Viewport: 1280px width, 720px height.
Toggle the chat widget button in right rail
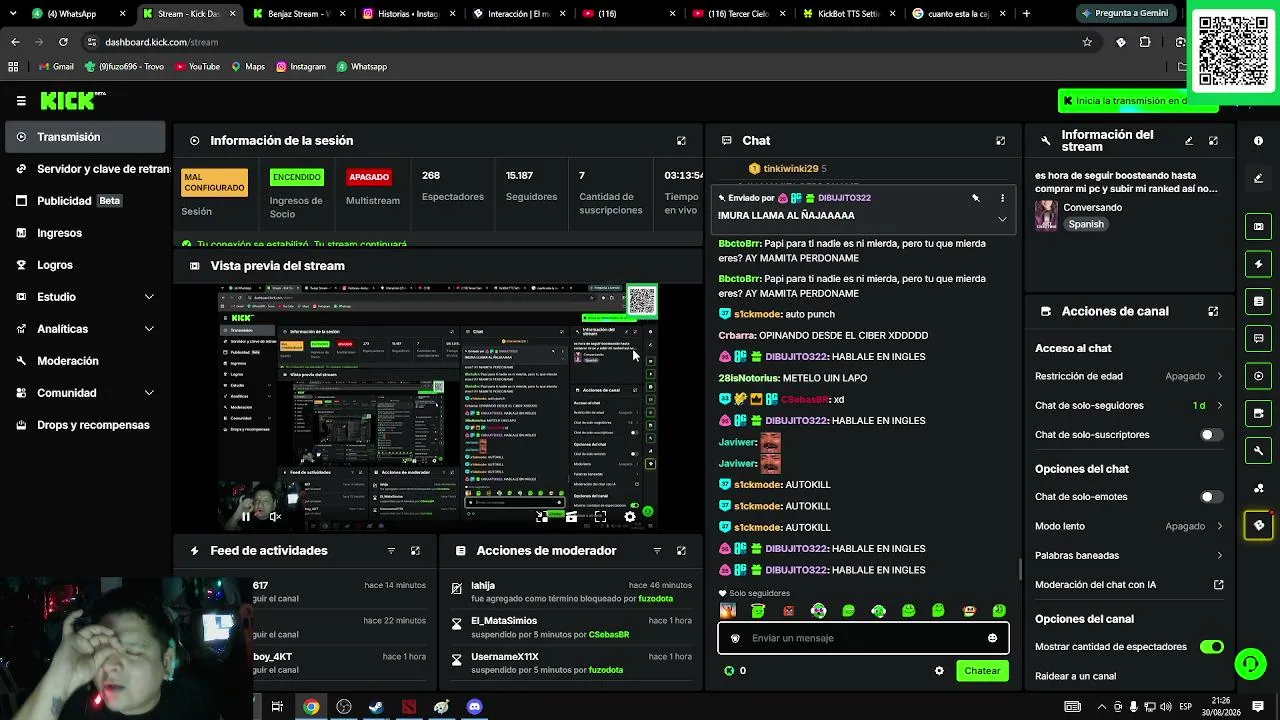coord(1258,338)
